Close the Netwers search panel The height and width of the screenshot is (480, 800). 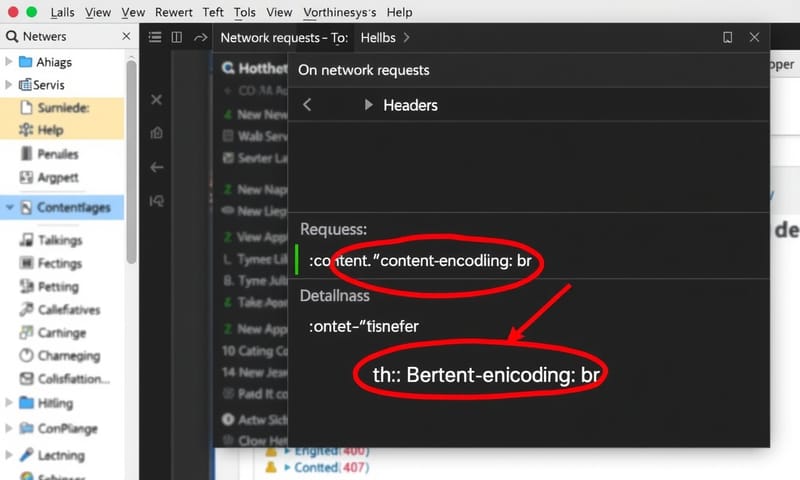click(x=126, y=37)
